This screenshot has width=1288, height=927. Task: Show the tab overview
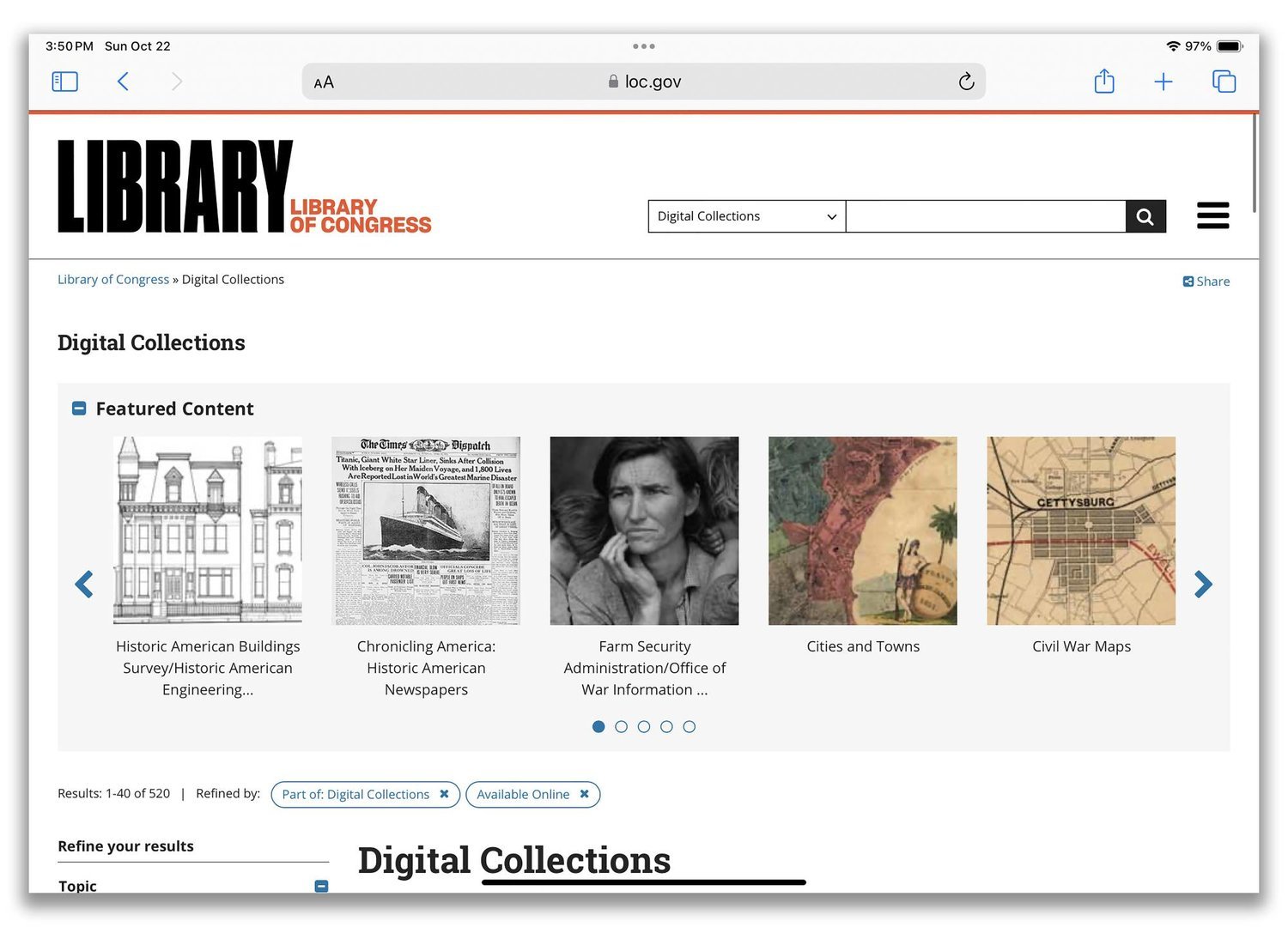click(x=1224, y=82)
